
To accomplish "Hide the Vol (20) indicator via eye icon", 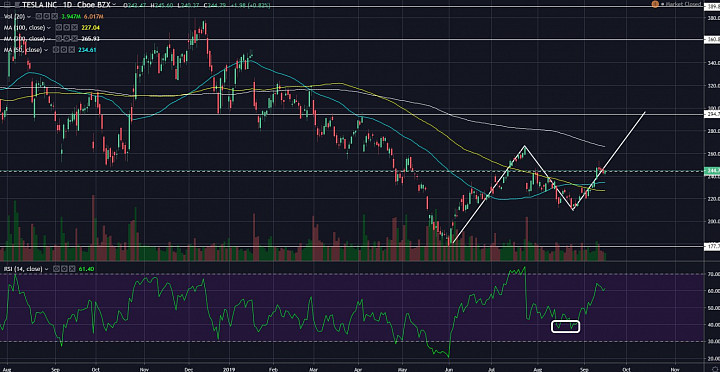I will pyautogui.click(x=39, y=17).
